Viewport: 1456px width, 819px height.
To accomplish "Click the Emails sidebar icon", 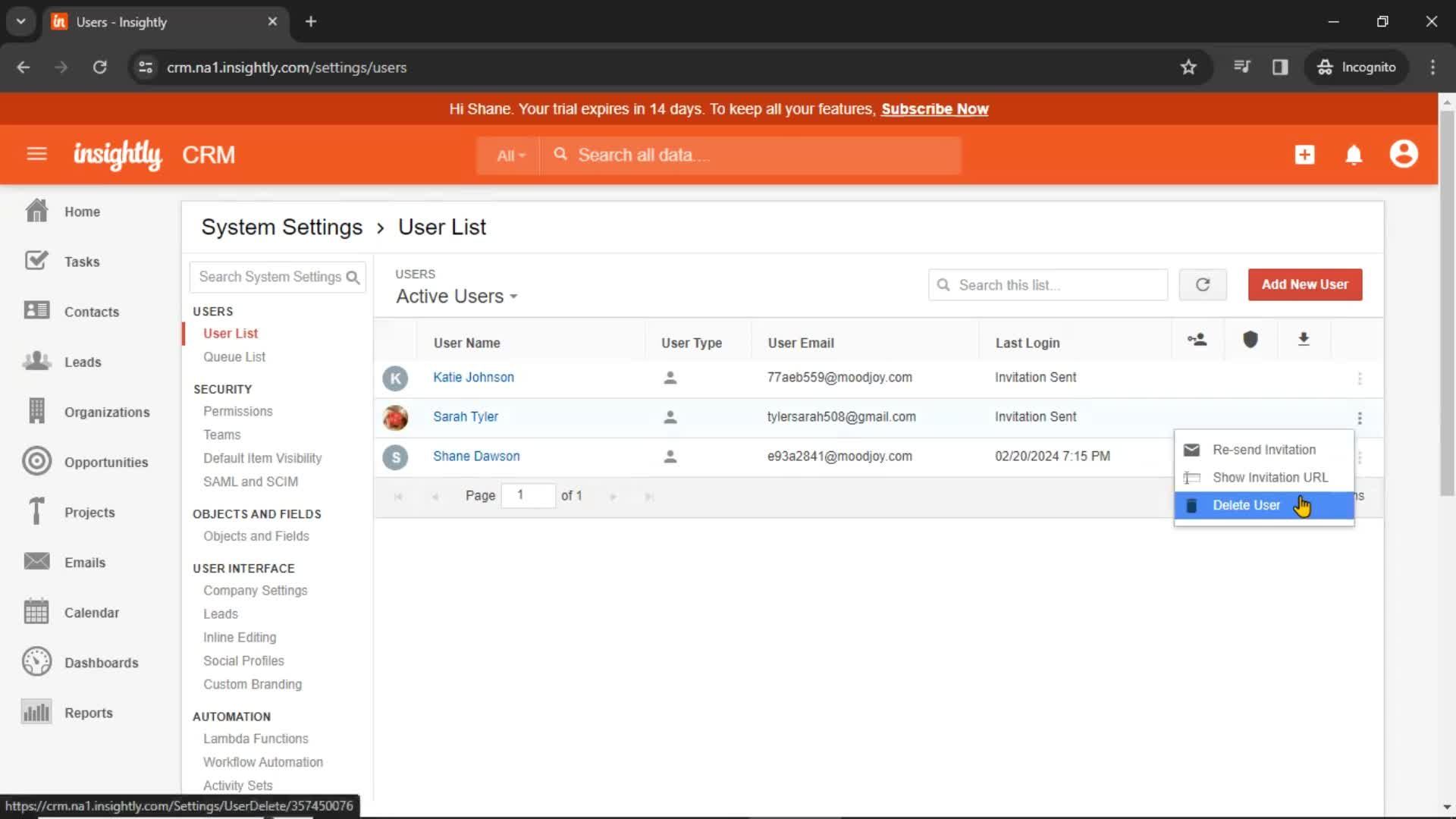I will (36, 561).
